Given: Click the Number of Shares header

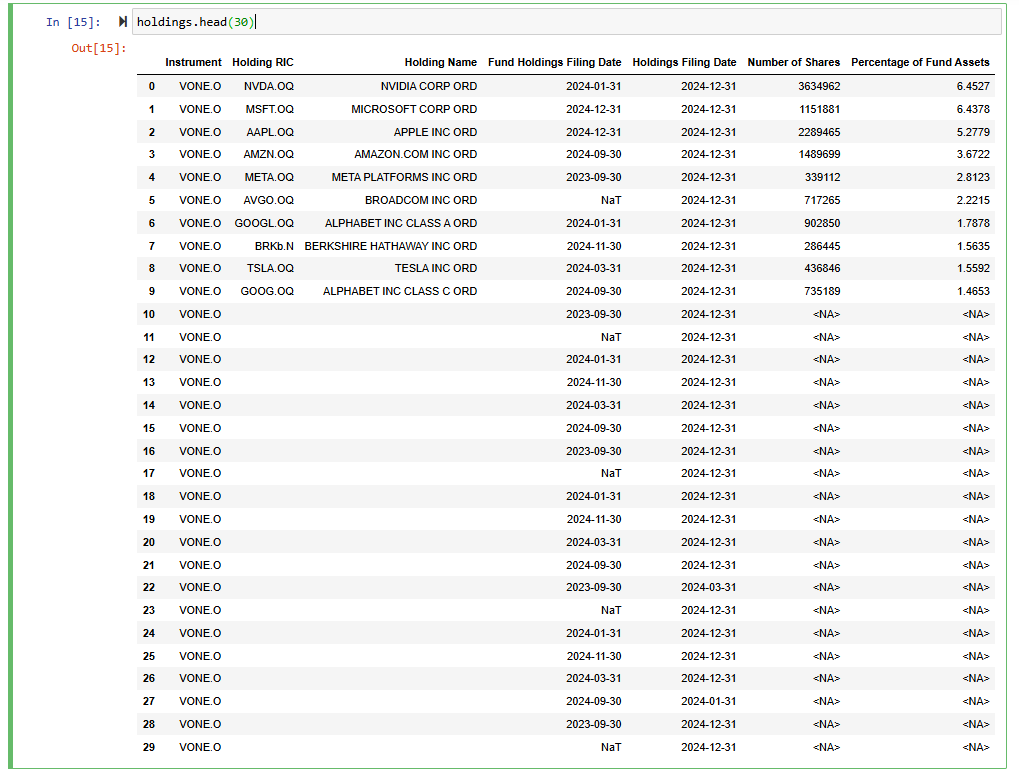Looking at the screenshot, I should tap(793, 62).
